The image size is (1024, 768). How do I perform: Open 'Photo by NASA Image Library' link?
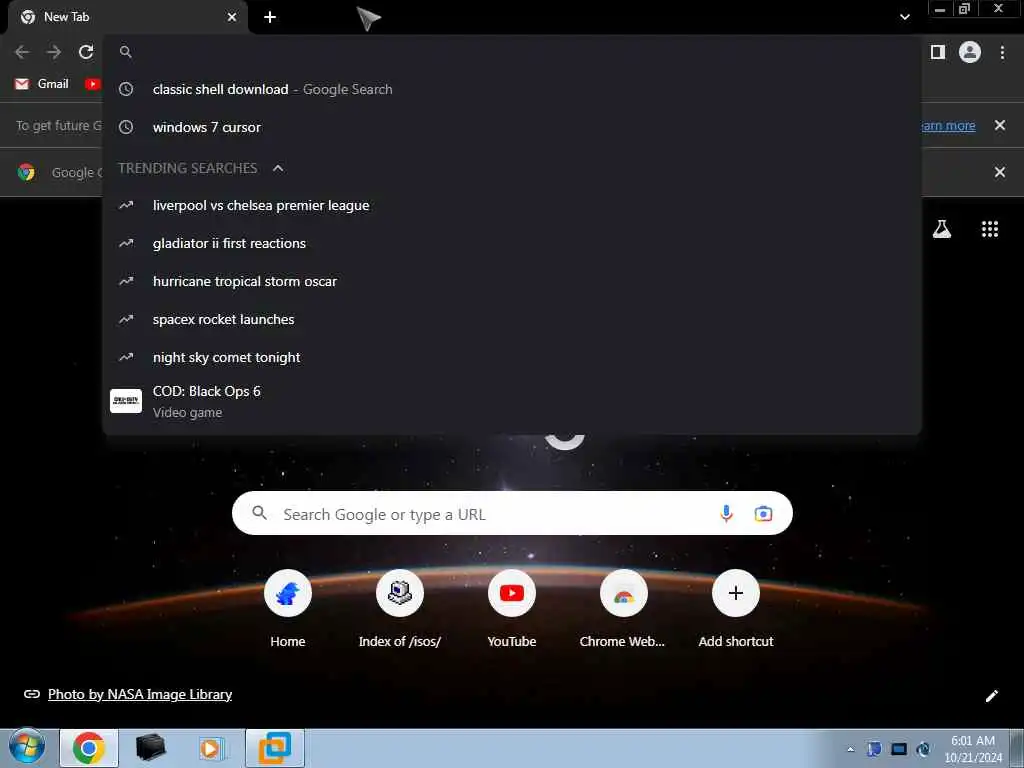(140, 694)
